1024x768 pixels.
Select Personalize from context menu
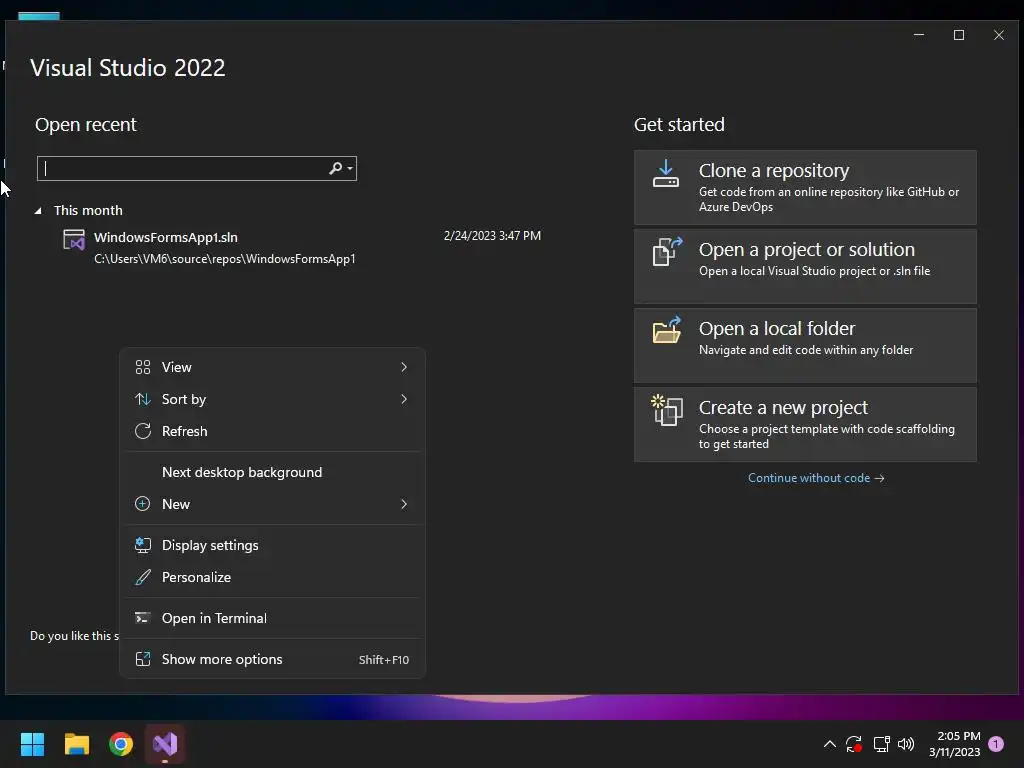pyautogui.click(x=272, y=577)
